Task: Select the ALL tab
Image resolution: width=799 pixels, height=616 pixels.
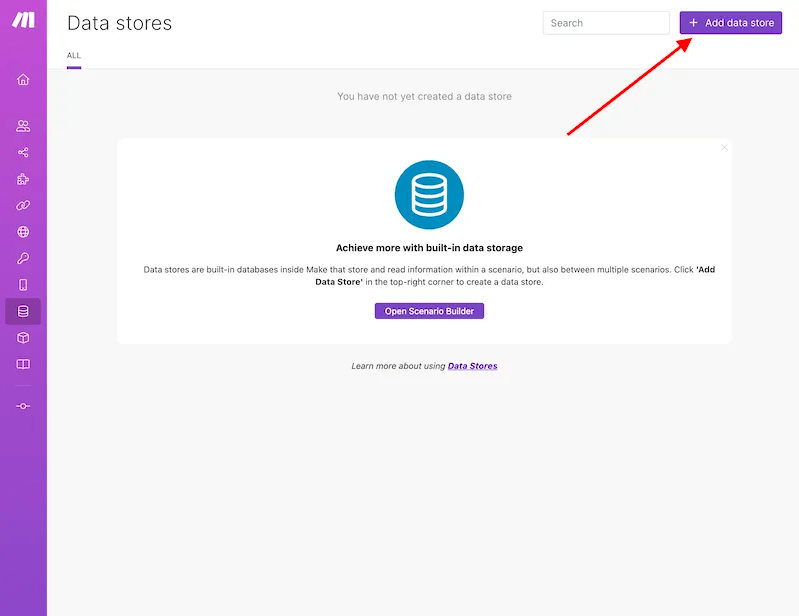Action: (74, 56)
